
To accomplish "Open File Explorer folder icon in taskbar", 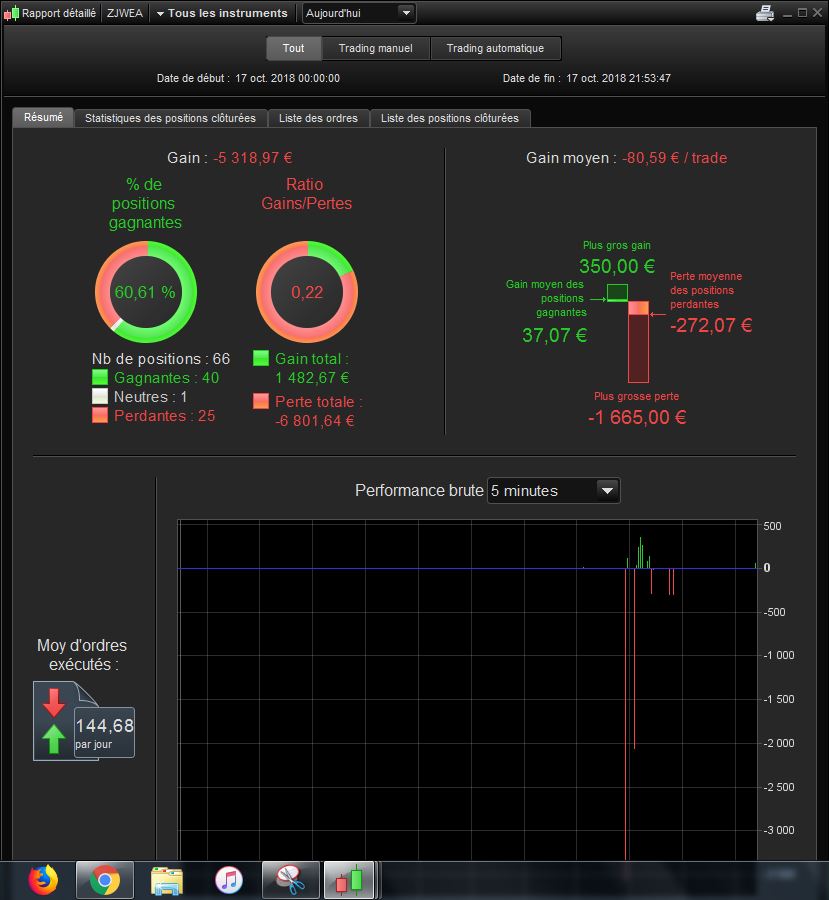I will pos(166,879).
